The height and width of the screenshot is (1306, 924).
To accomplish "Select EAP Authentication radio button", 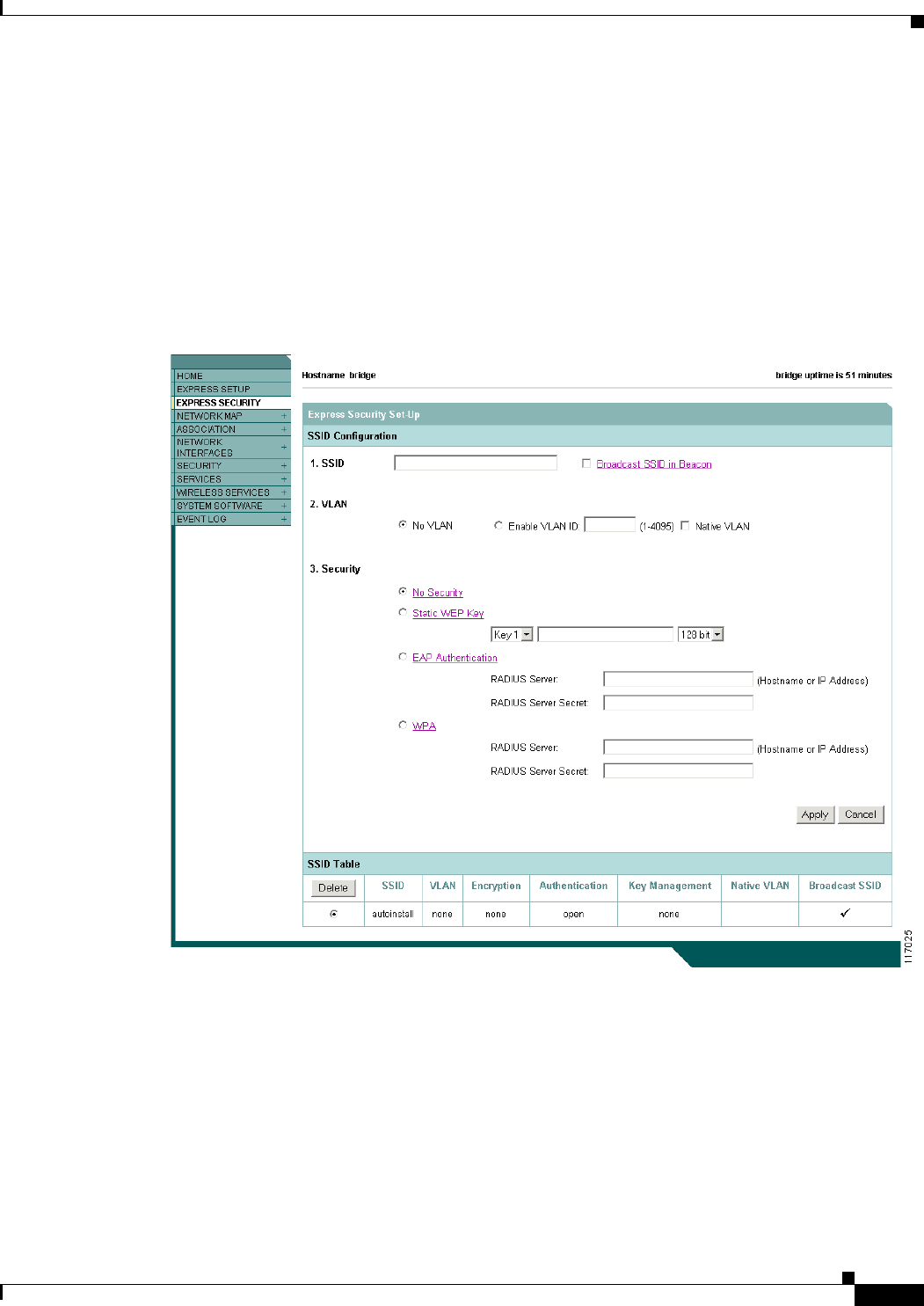I will click(x=403, y=656).
